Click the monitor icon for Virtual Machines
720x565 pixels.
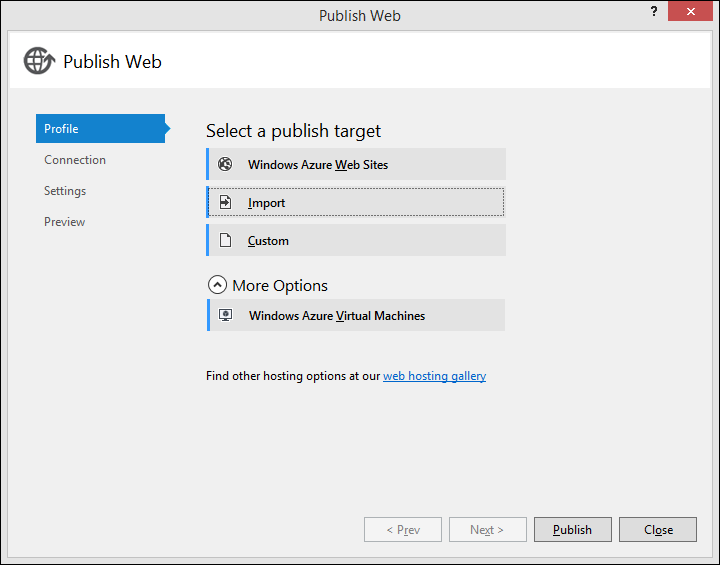click(x=225, y=315)
